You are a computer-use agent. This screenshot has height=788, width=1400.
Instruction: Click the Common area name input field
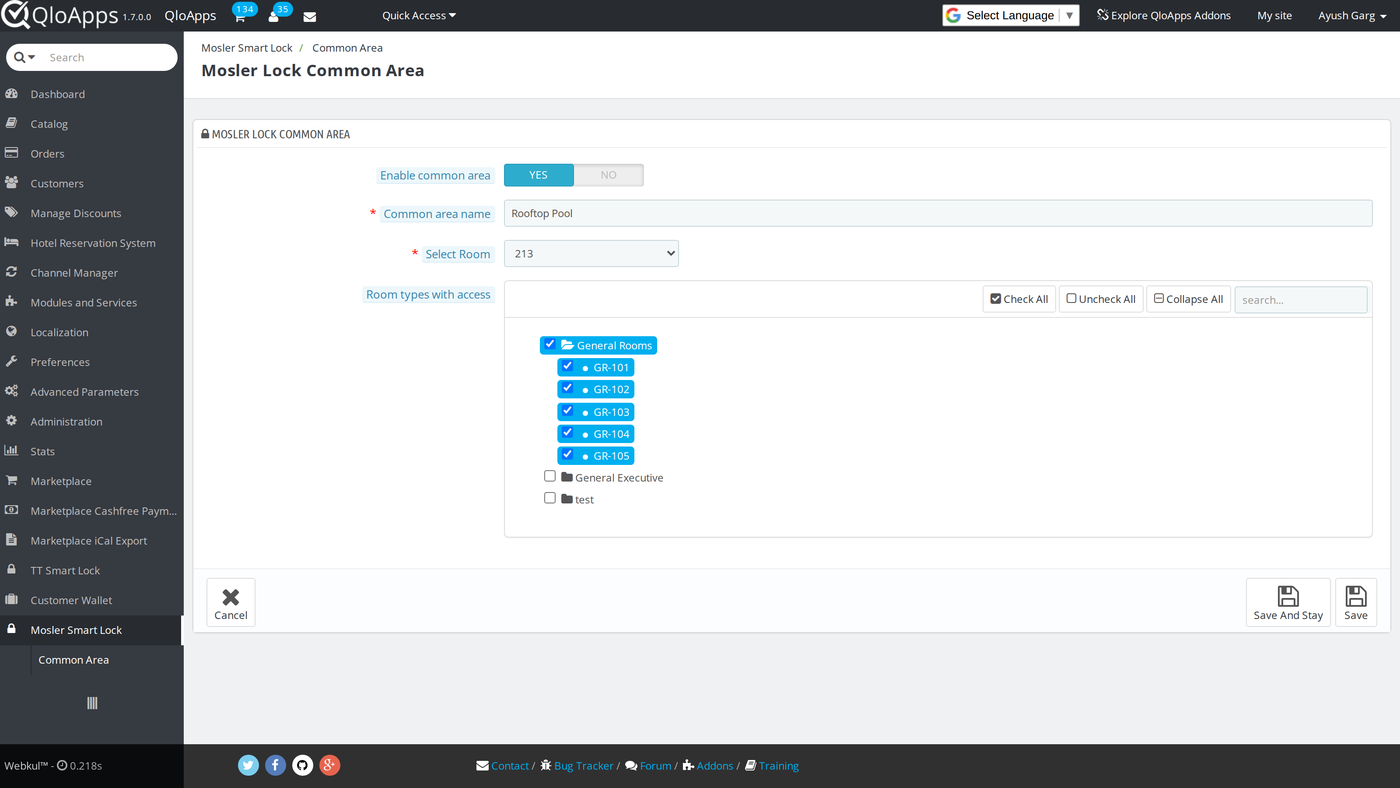pyautogui.click(x=938, y=213)
